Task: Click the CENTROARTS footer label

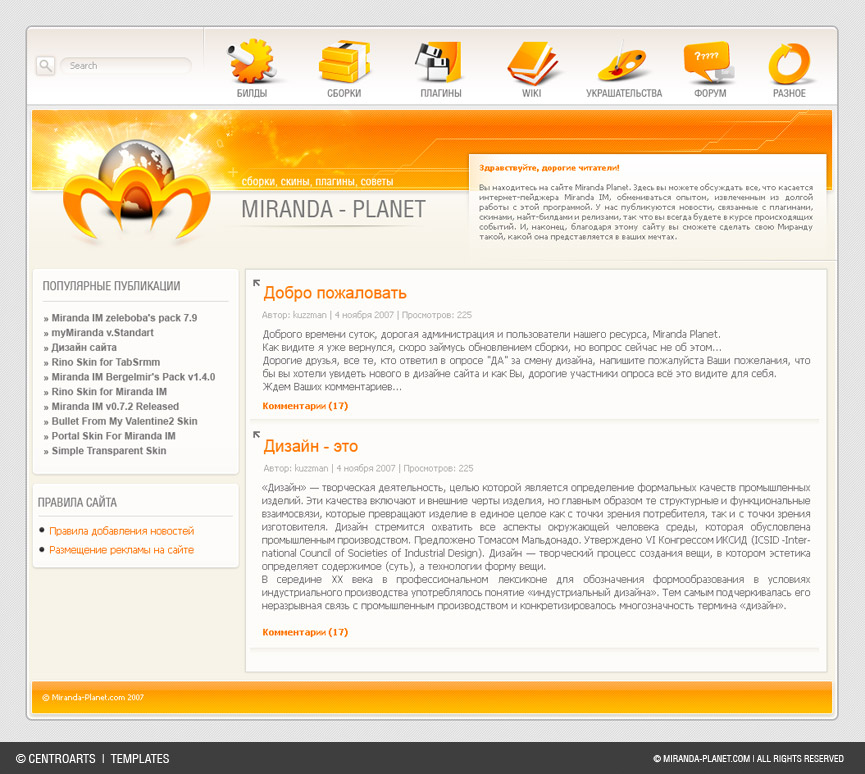Action: click(x=56, y=759)
